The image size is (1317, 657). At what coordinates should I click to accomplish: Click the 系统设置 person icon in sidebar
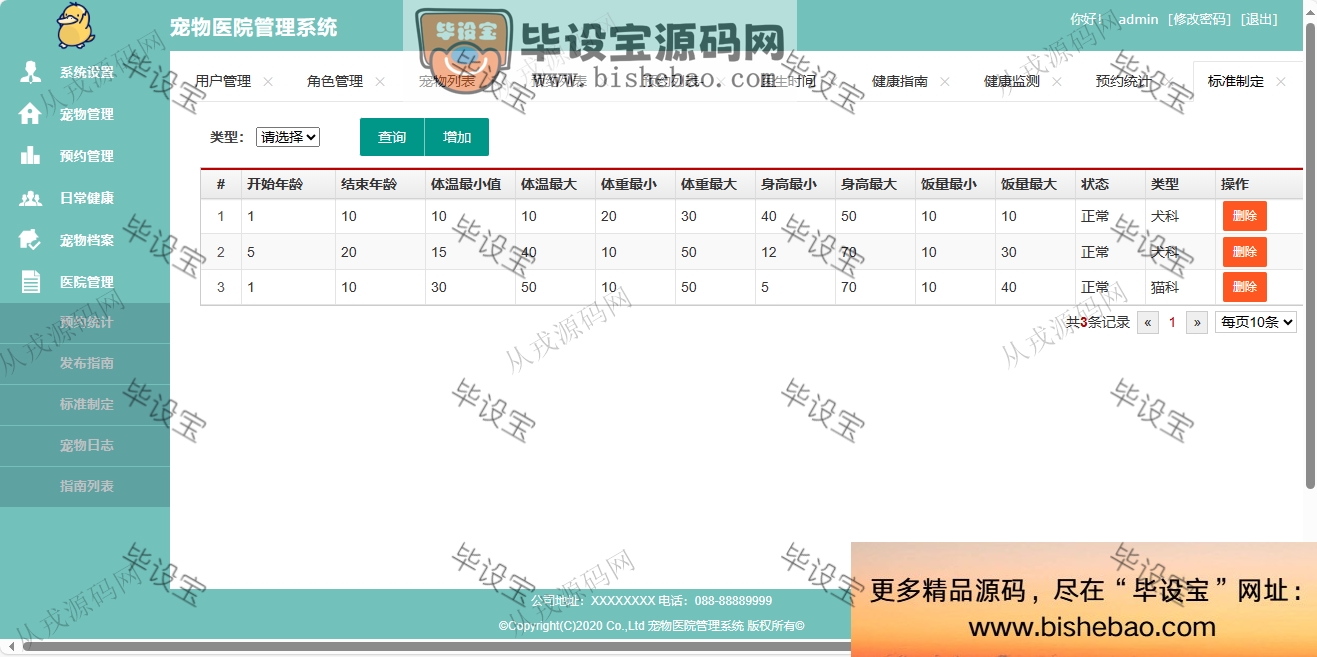[31, 72]
